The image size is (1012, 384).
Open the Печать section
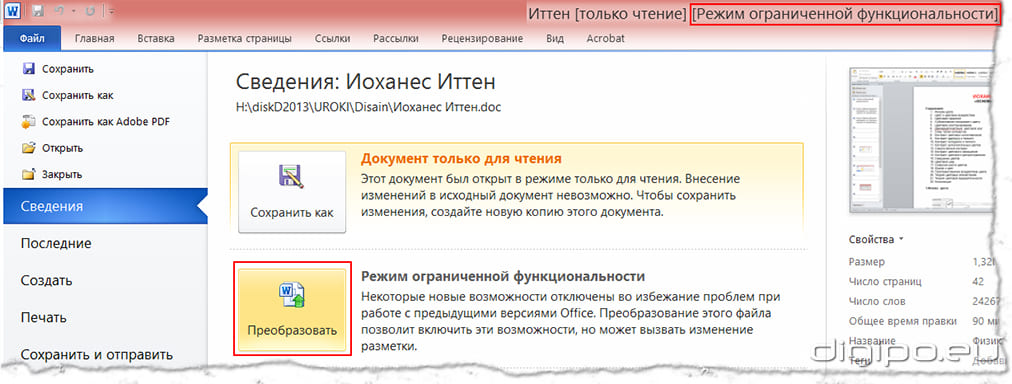click(x=43, y=318)
